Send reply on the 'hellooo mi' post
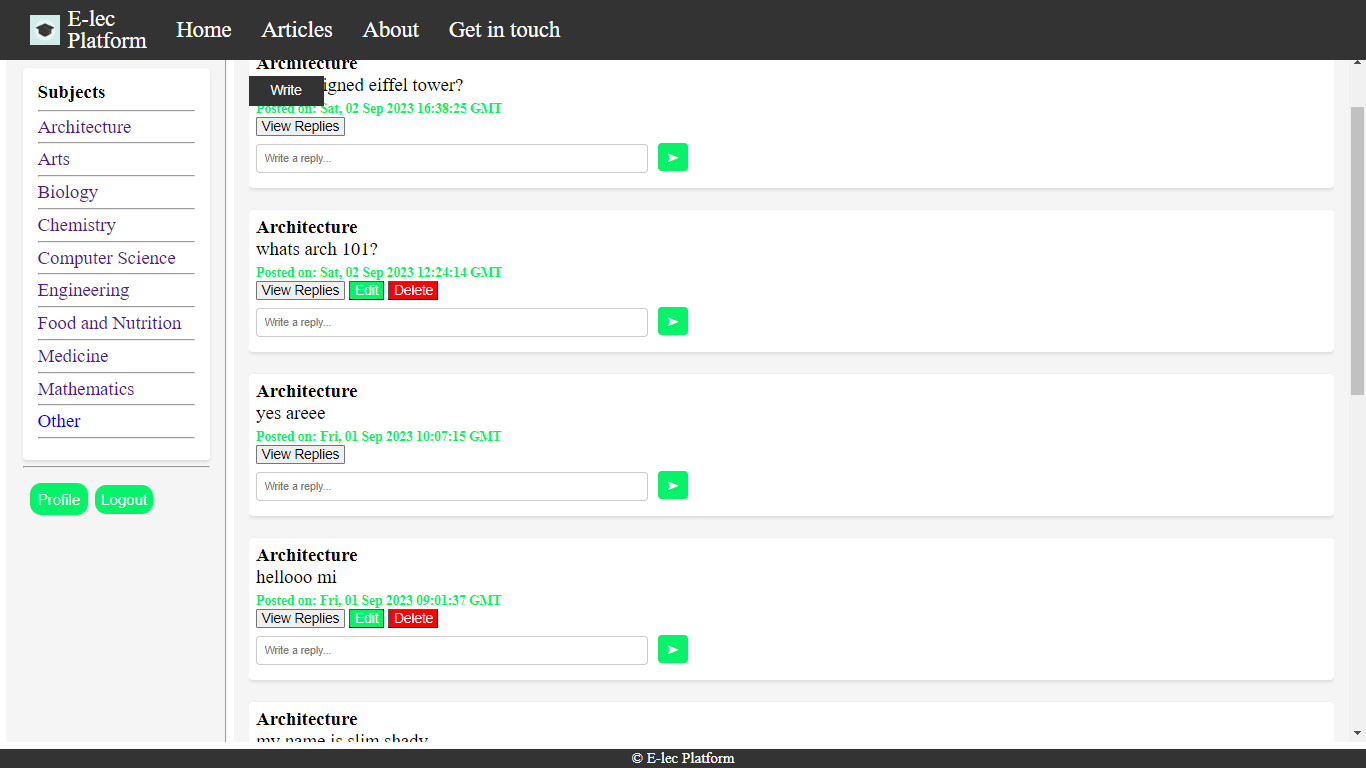1366x768 pixels. pyautogui.click(x=672, y=649)
